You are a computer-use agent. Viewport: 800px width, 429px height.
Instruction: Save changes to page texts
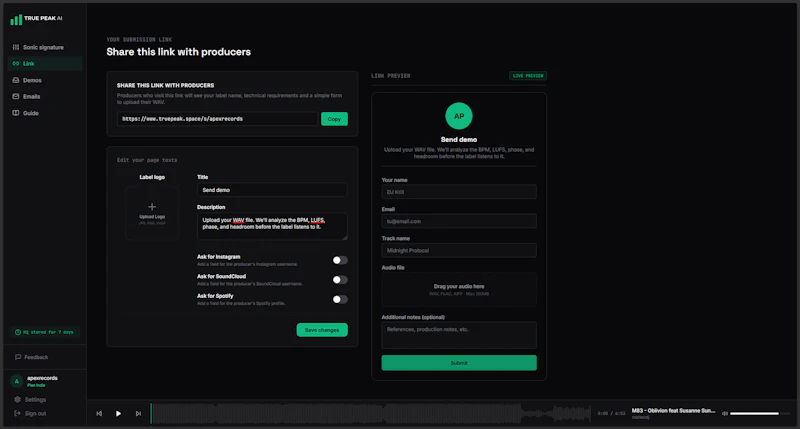322,330
